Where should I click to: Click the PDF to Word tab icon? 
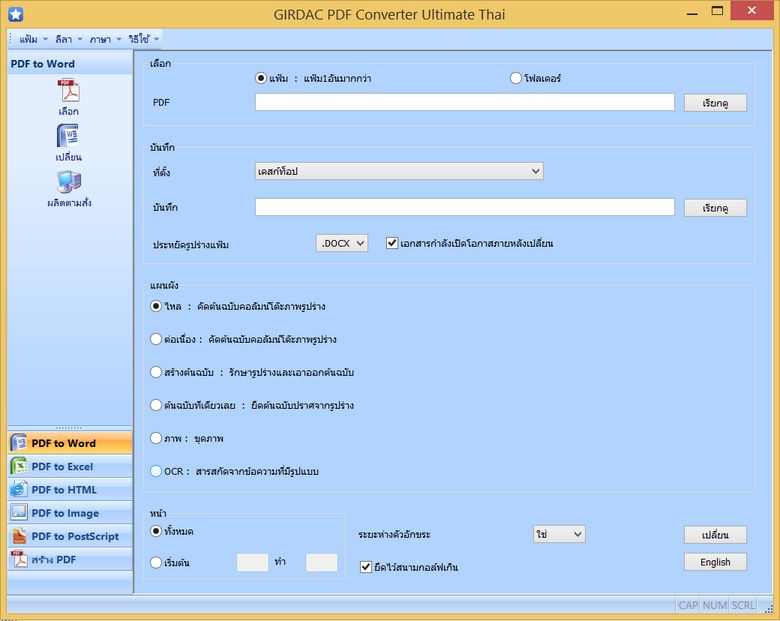click(x=19, y=442)
